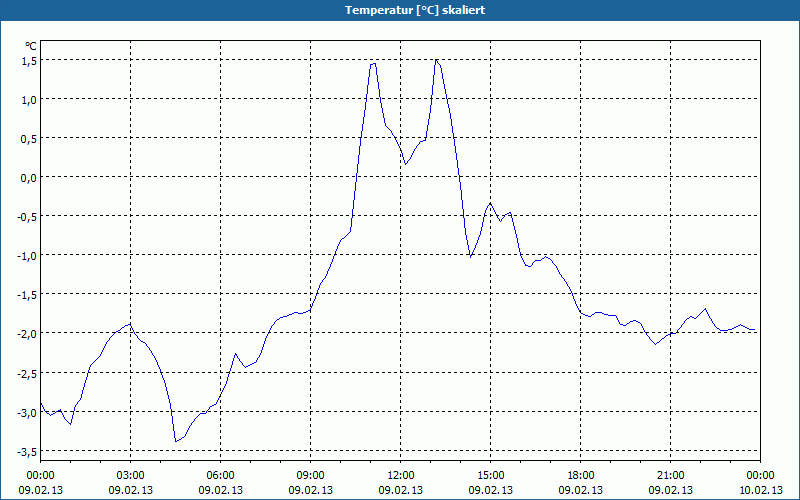Click the 09.02.13 date under 12:00
The height and width of the screenshot is (500, 800).
click(x=401, y=490)
